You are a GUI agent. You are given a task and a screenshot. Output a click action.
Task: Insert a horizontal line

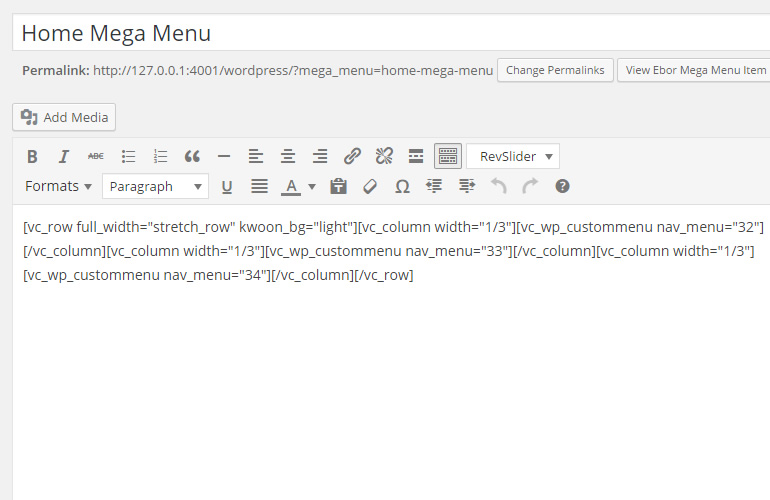tap(224, 157)
